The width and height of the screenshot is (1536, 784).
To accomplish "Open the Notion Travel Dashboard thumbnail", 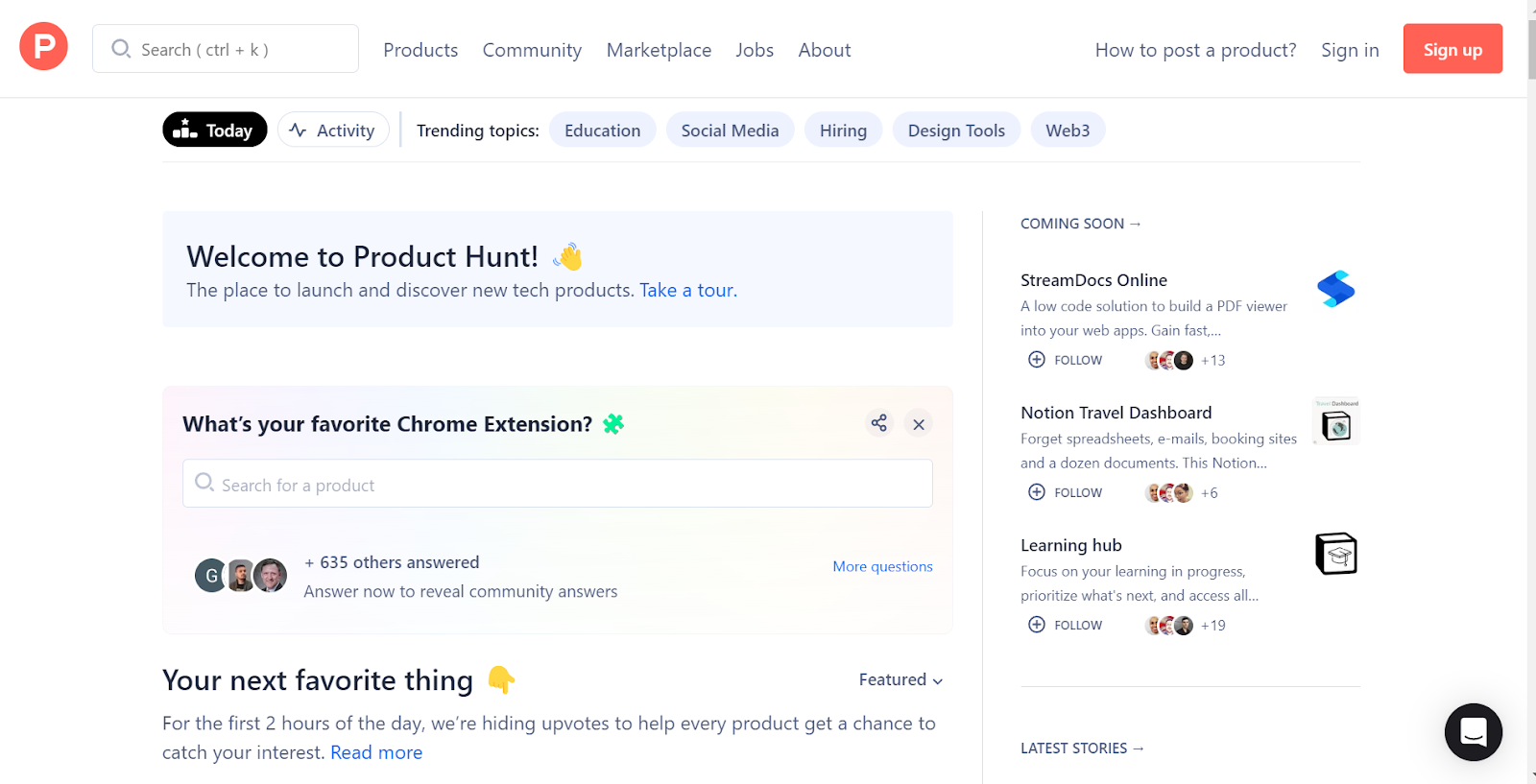I will coord(1335,421).
